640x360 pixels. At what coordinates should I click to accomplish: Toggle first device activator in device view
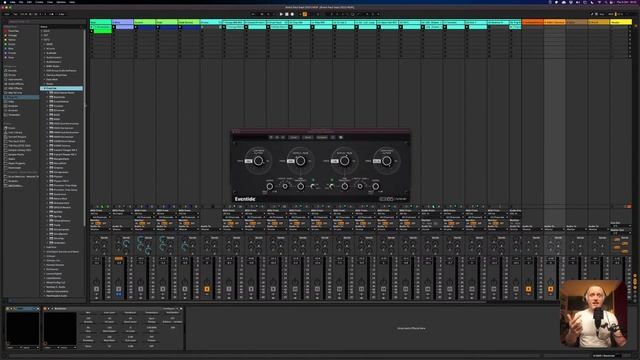pos(8,309)
